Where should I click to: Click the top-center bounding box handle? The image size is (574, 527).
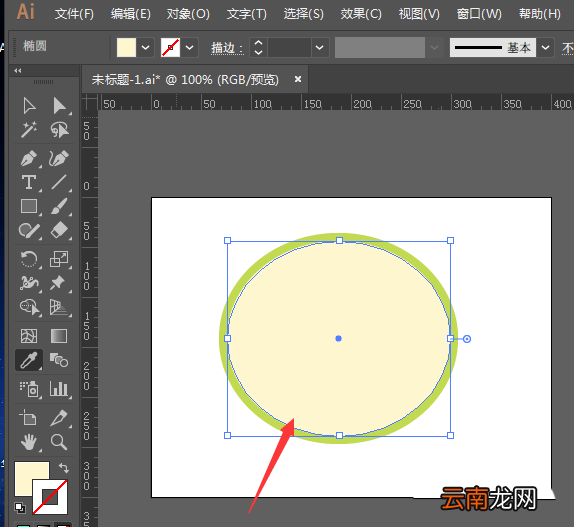[x=339, y=240]
